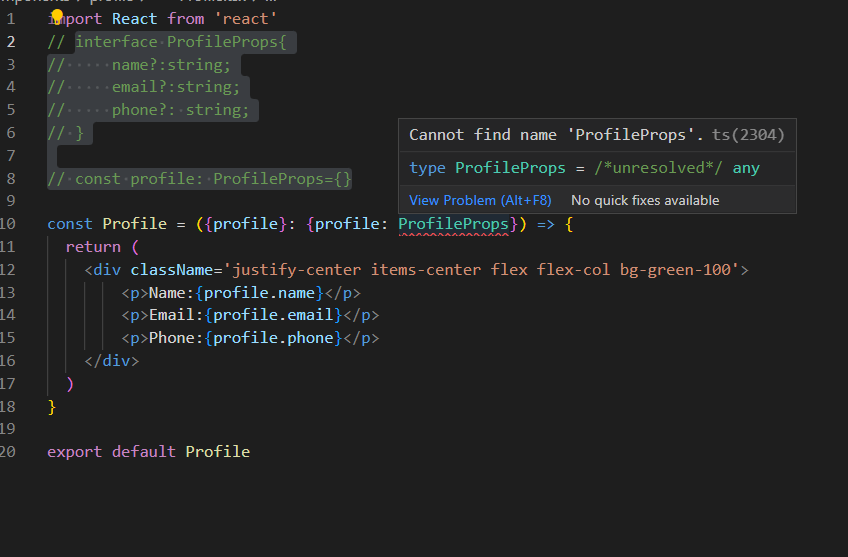The height and width of the screenshot is (557, 848).
Task: Click the className attribute on the div
Action: click(x=171, y=270)
